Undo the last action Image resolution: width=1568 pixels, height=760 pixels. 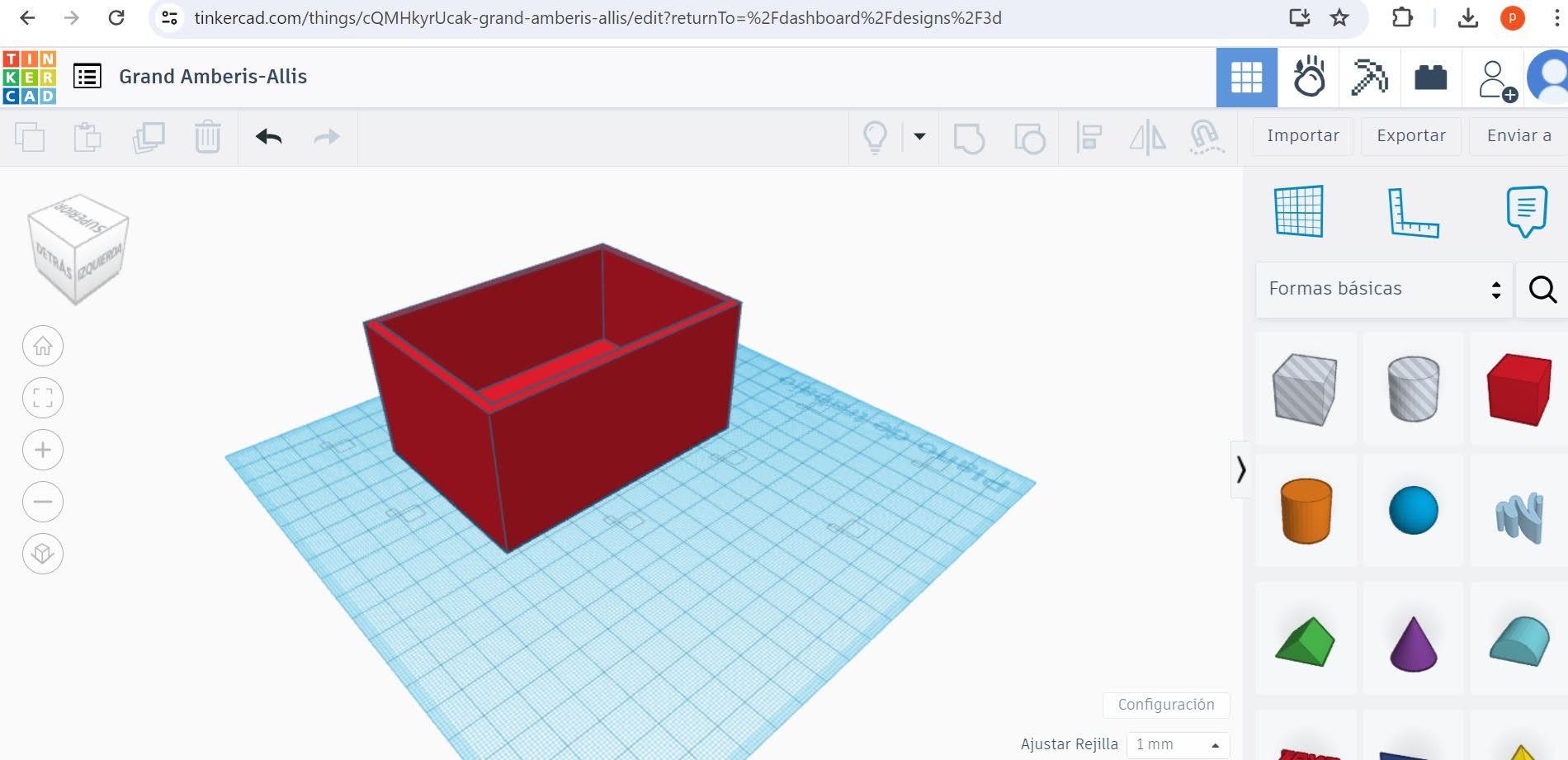pos(269,137)
